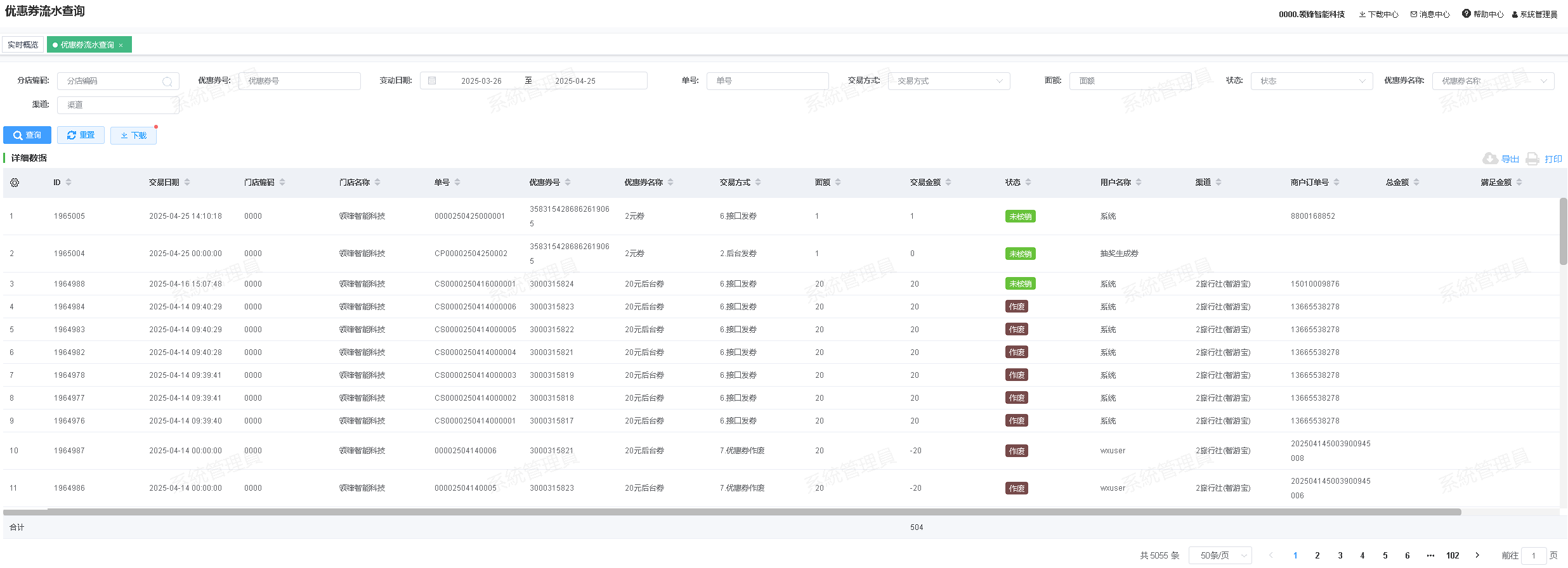Click the search icon in store code field

[167, 81]
